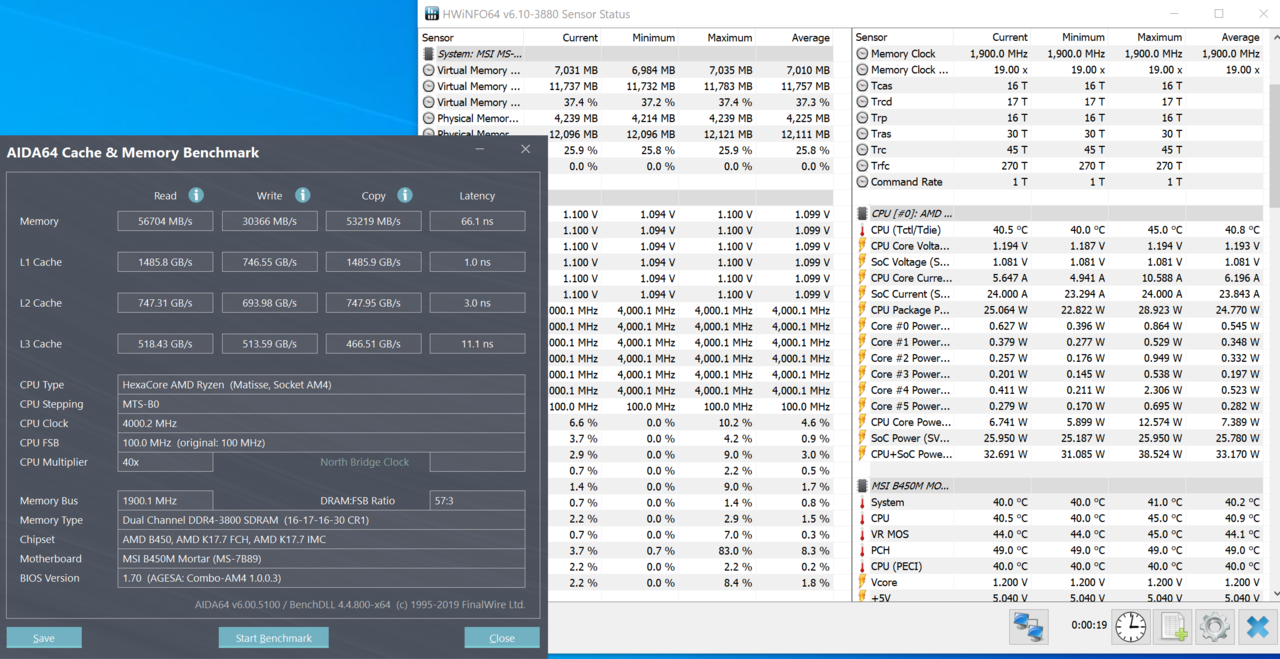
Task: Click the Memory Write value 30366 MB/s
Action: coord(269,221)
